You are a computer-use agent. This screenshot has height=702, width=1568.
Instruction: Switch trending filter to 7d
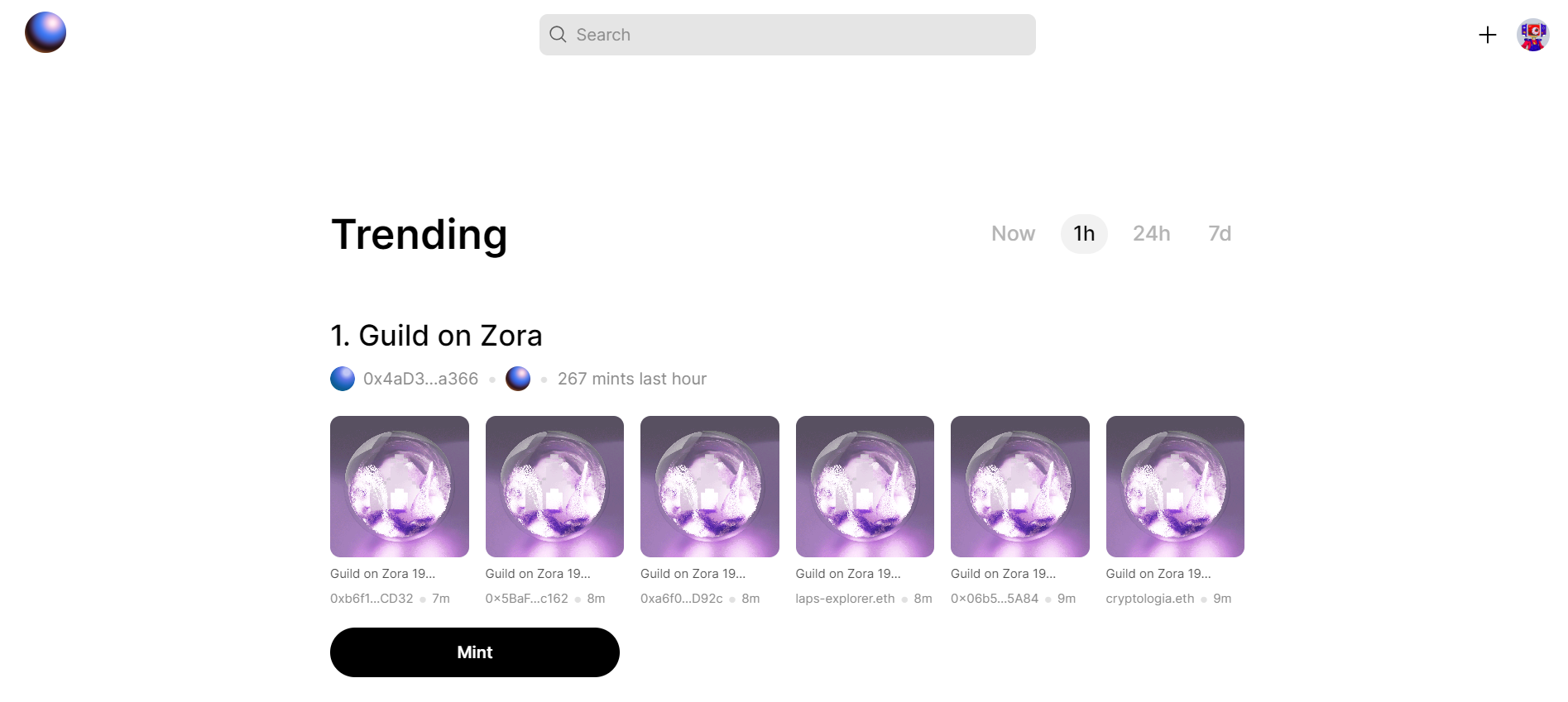tap(1219, 234)
